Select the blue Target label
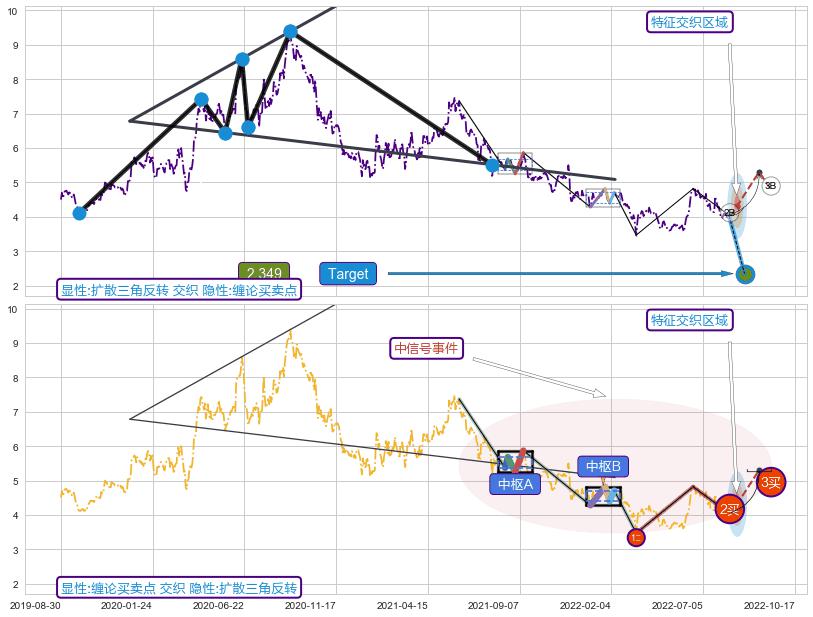813x617 pixels. pos(348,274)
